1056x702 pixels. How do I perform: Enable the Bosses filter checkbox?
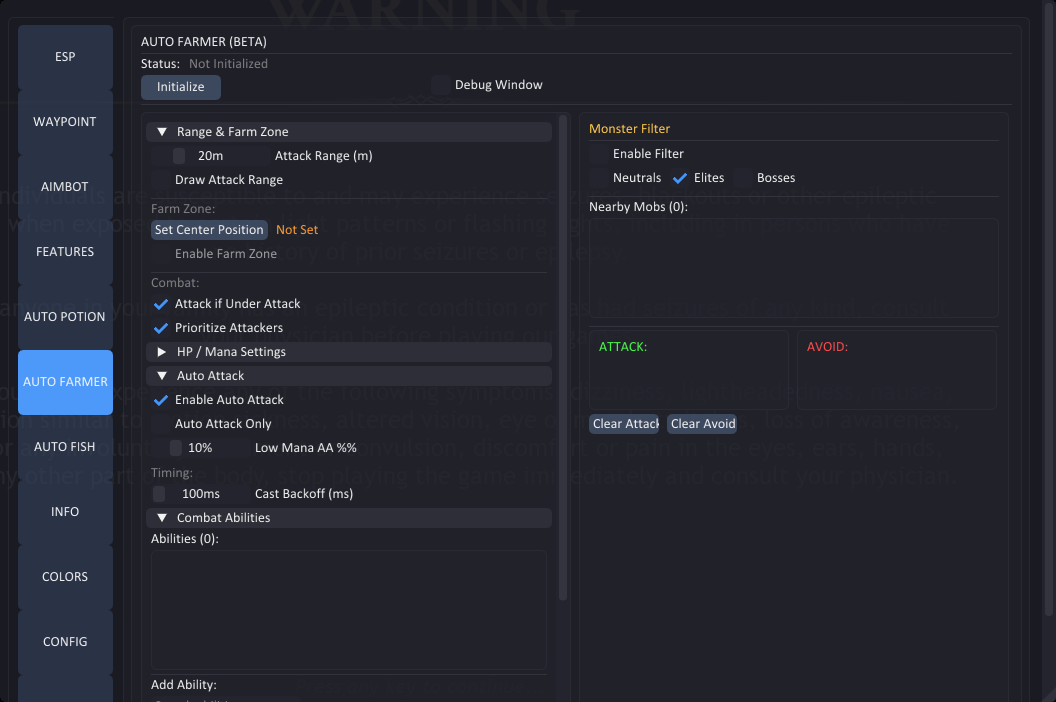pyautogui.click(x=743, y=178)
